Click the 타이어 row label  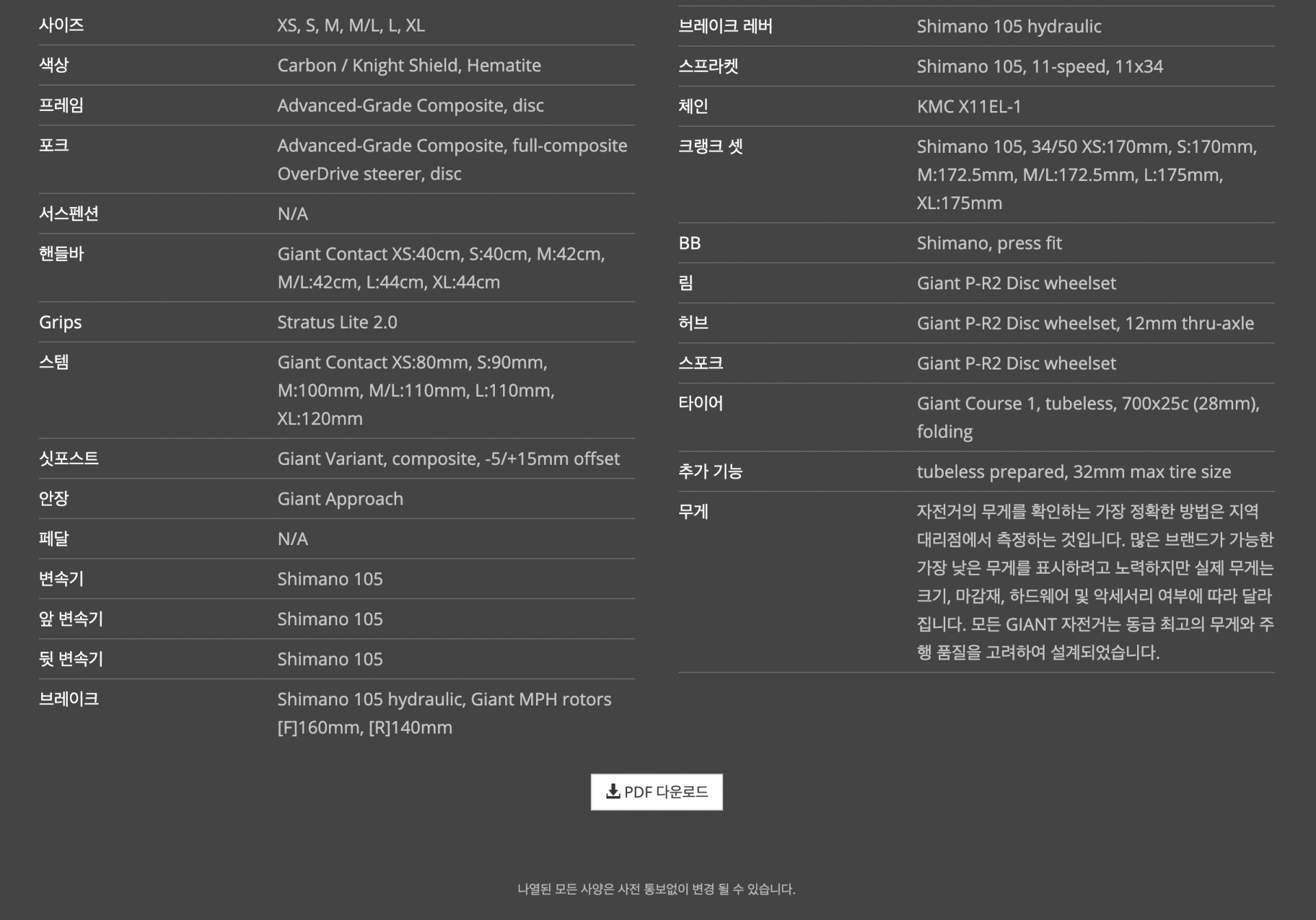coord(700,403)
